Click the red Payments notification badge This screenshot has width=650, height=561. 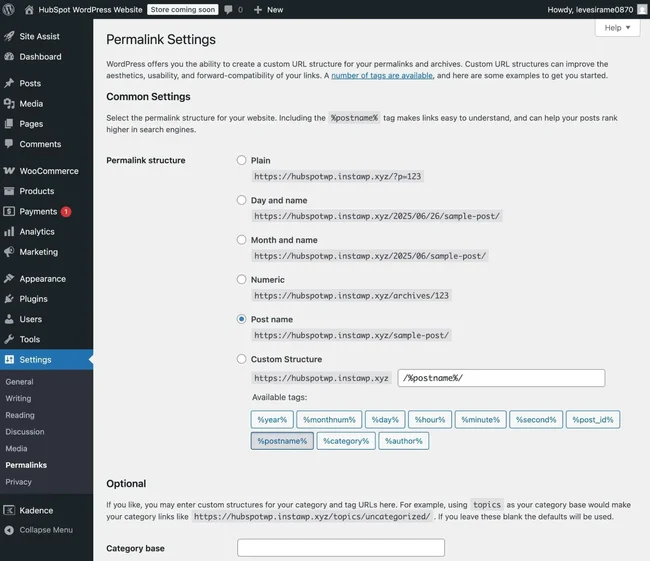(66, 211)
